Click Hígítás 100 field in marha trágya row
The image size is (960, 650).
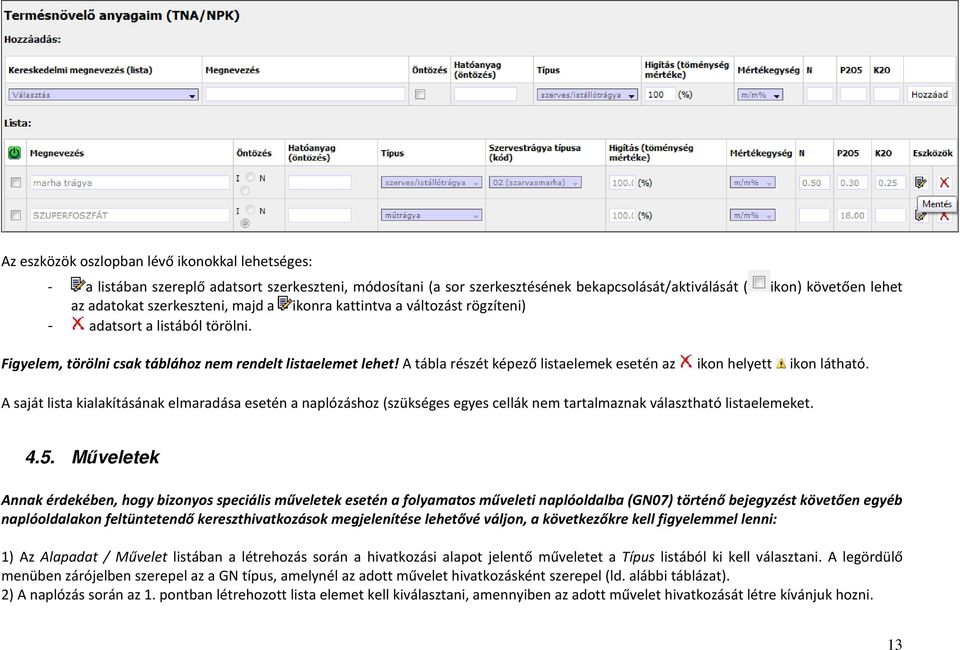click(x=622, y=182)
